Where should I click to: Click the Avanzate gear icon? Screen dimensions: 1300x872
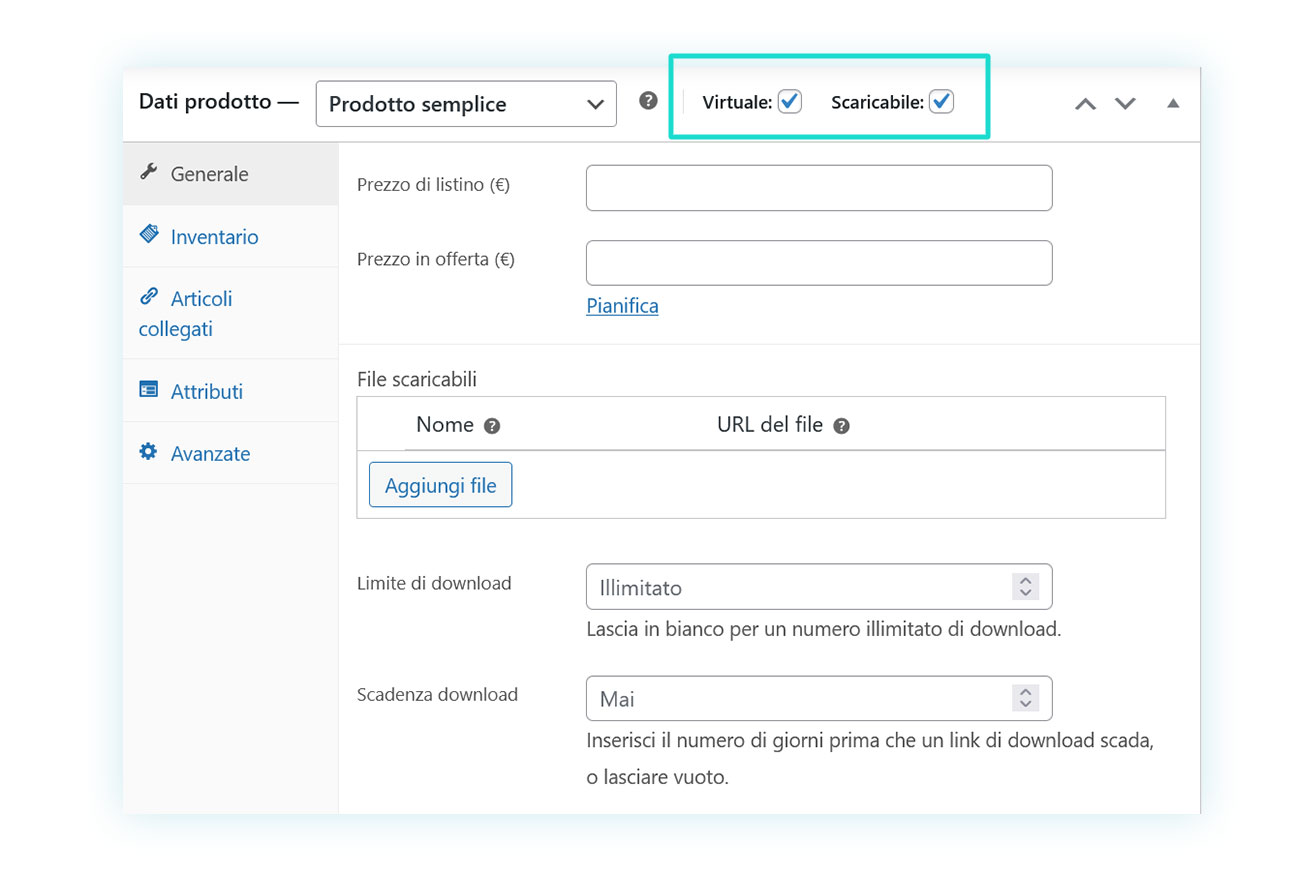pos(149,452)
